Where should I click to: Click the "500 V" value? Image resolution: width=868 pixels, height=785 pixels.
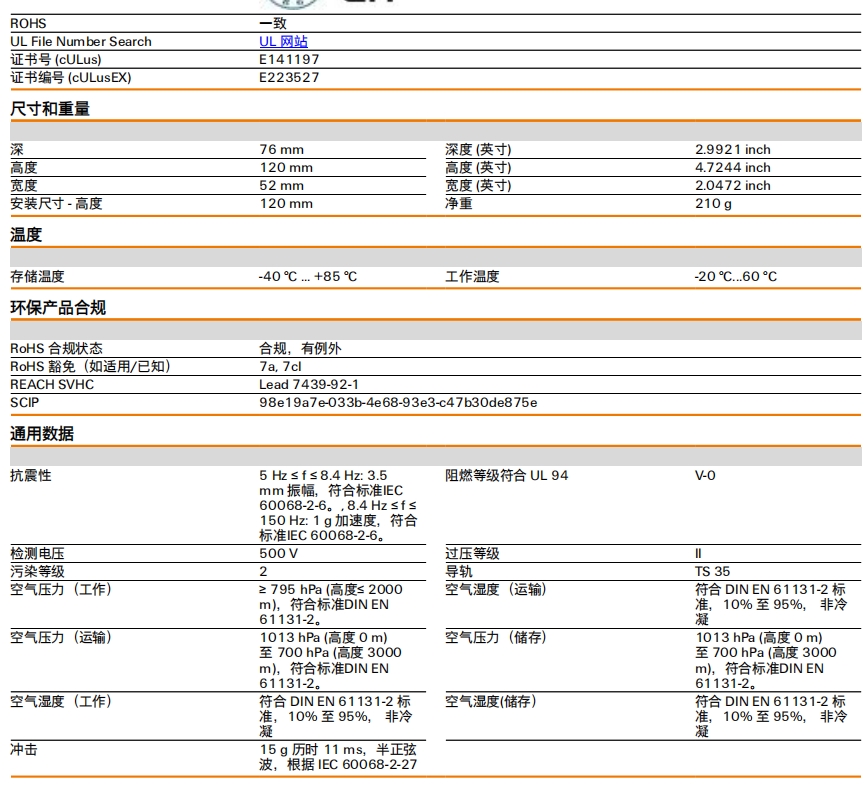click(278, 553)
